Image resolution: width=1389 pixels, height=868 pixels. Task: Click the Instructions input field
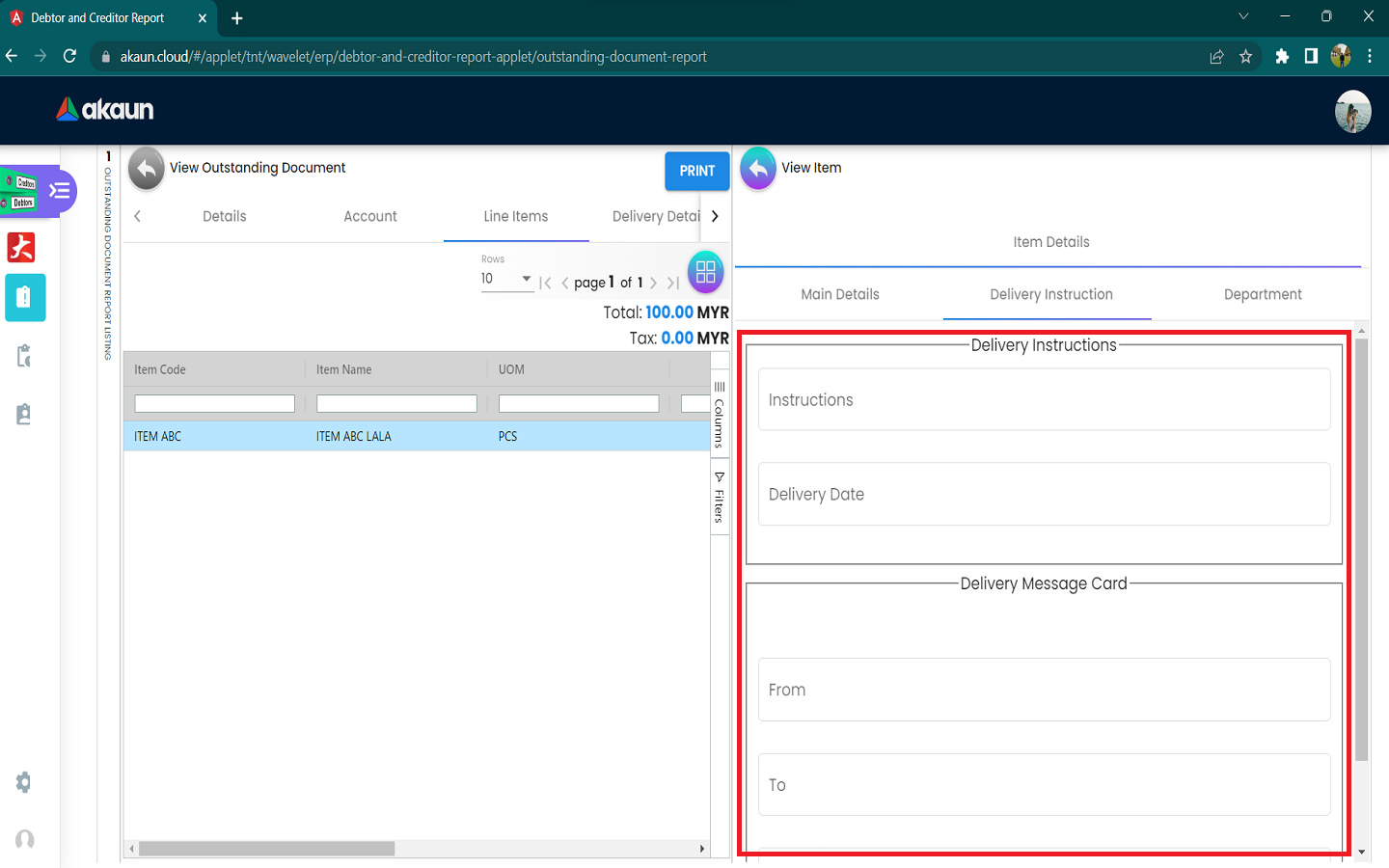point(1044,400)
